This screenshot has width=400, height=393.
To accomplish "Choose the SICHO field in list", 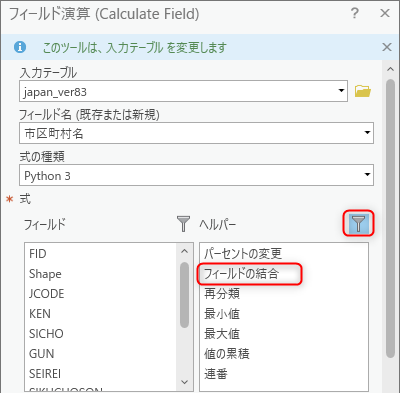I will coord(46,334).
